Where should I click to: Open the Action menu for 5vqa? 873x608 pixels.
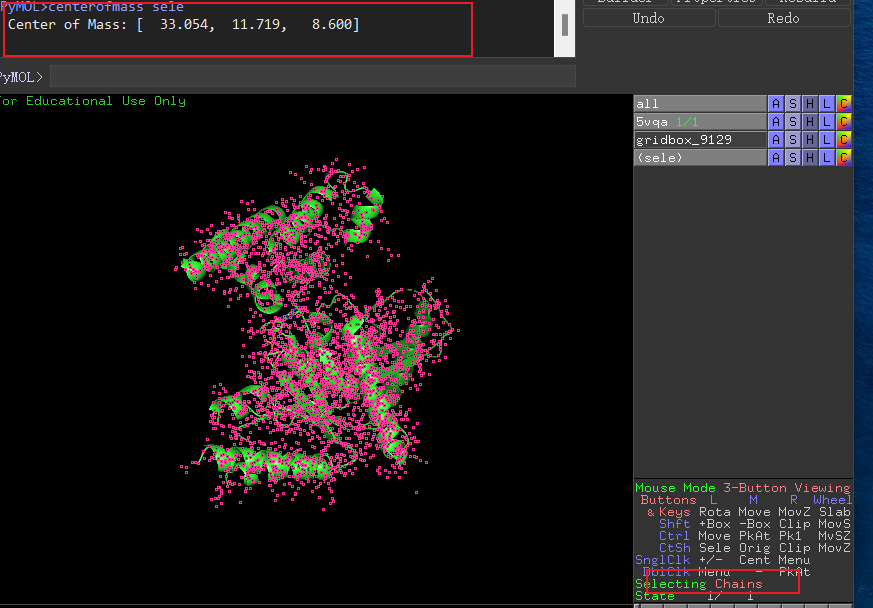776,121
